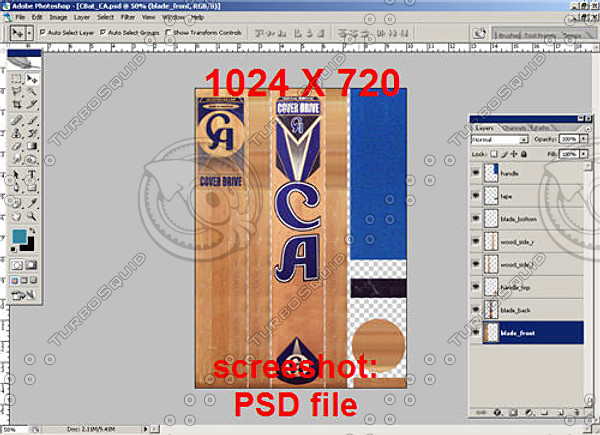Hide the blade_front layer eye icon
The width and height of the screenshot is (600, 435).
[476, 332]
